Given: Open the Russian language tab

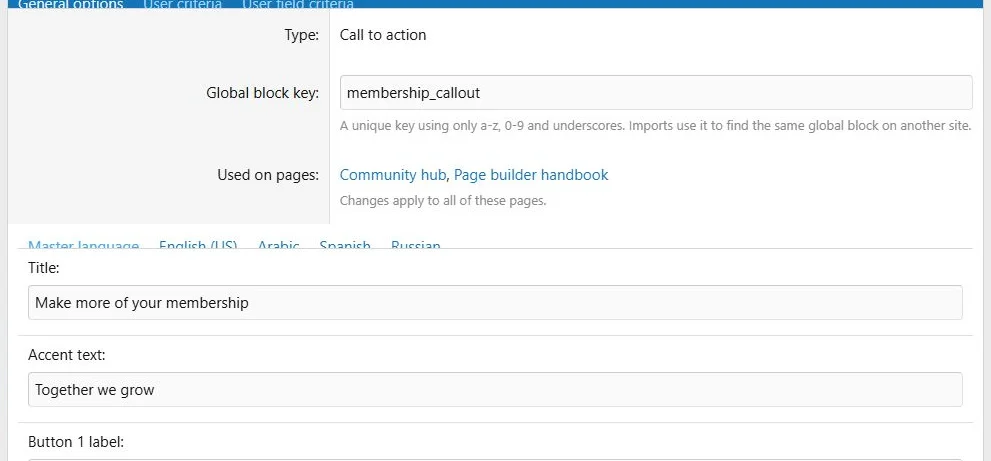Looking at the screenshot, I should click(415, 245).
